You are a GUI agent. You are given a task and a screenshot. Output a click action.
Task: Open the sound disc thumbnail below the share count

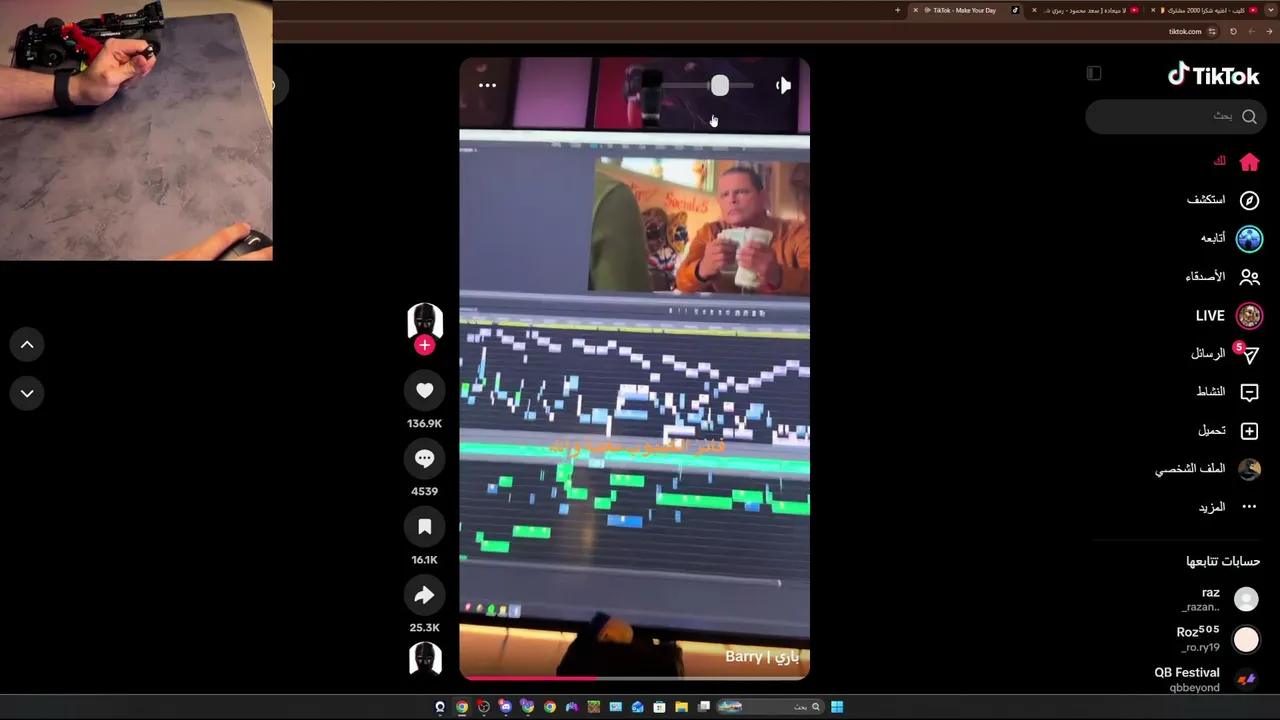[425, 658]
